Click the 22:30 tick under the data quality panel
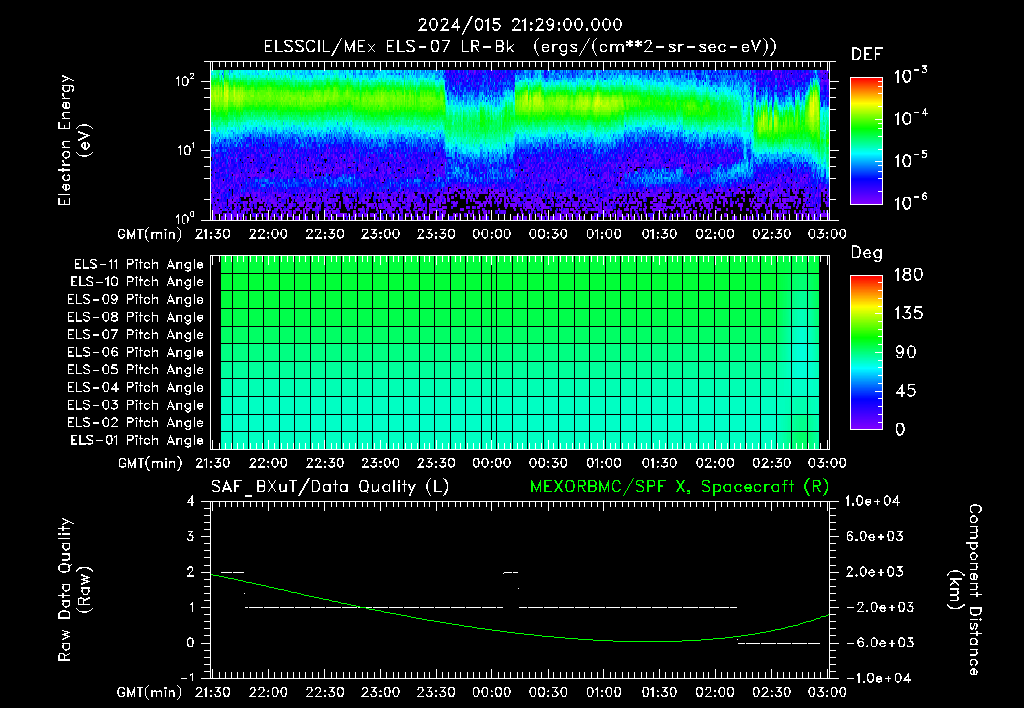 [x=325, y=692]
